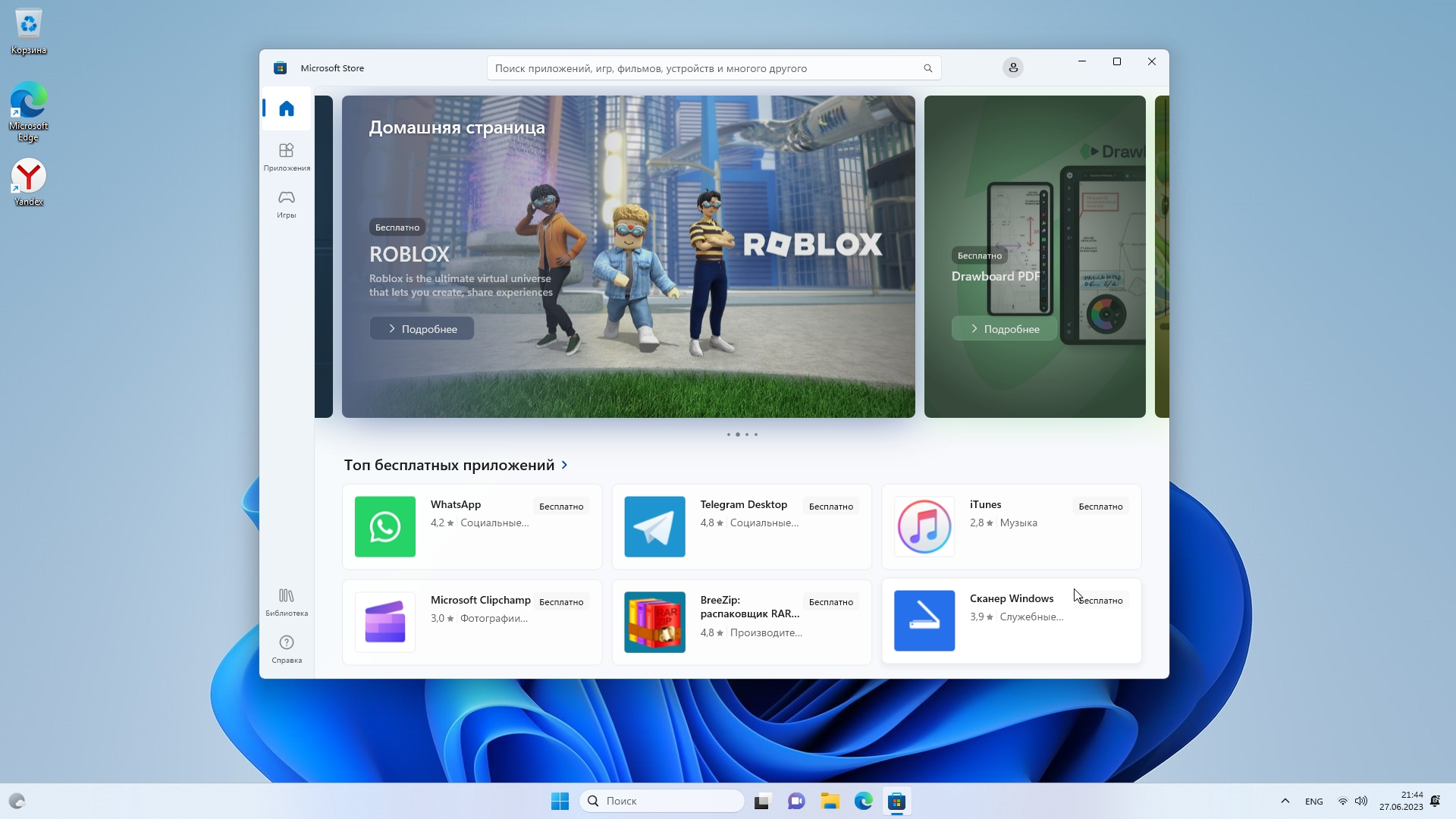Image resolution: width=1456 pixels, height=819 pixels.
Task: Open File Explorer from the taskbar
Action: 830,801
